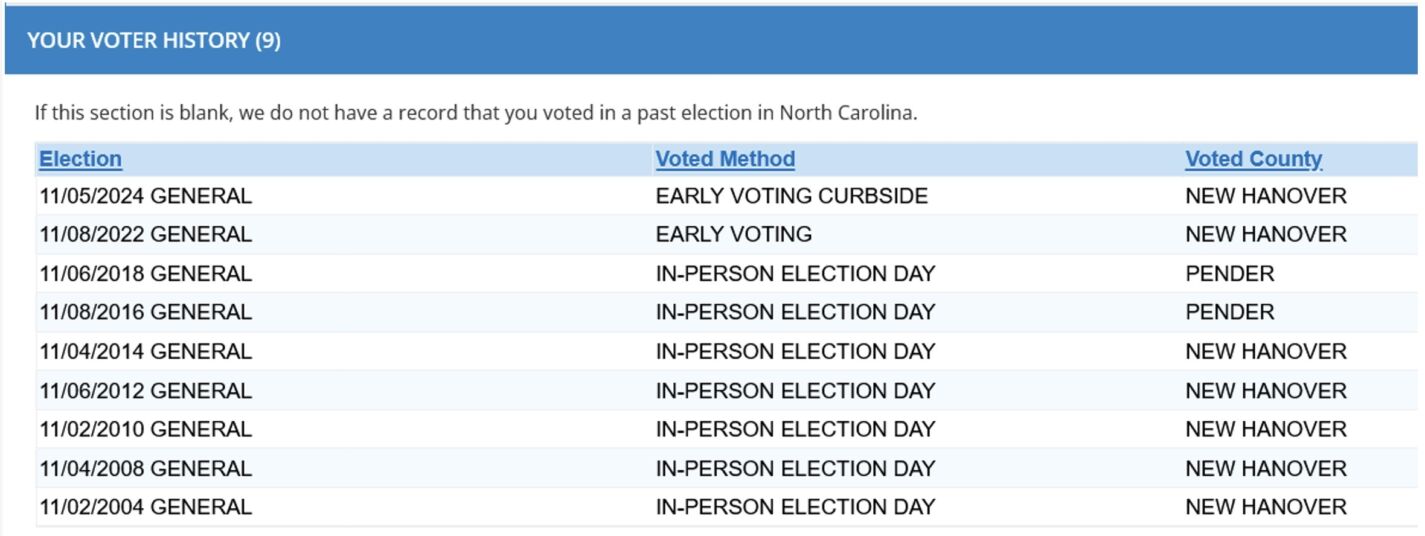Viewport: 1425px width, 536px height.
Task: Sort by the Voted Method column header
Action: click(725, 159)
